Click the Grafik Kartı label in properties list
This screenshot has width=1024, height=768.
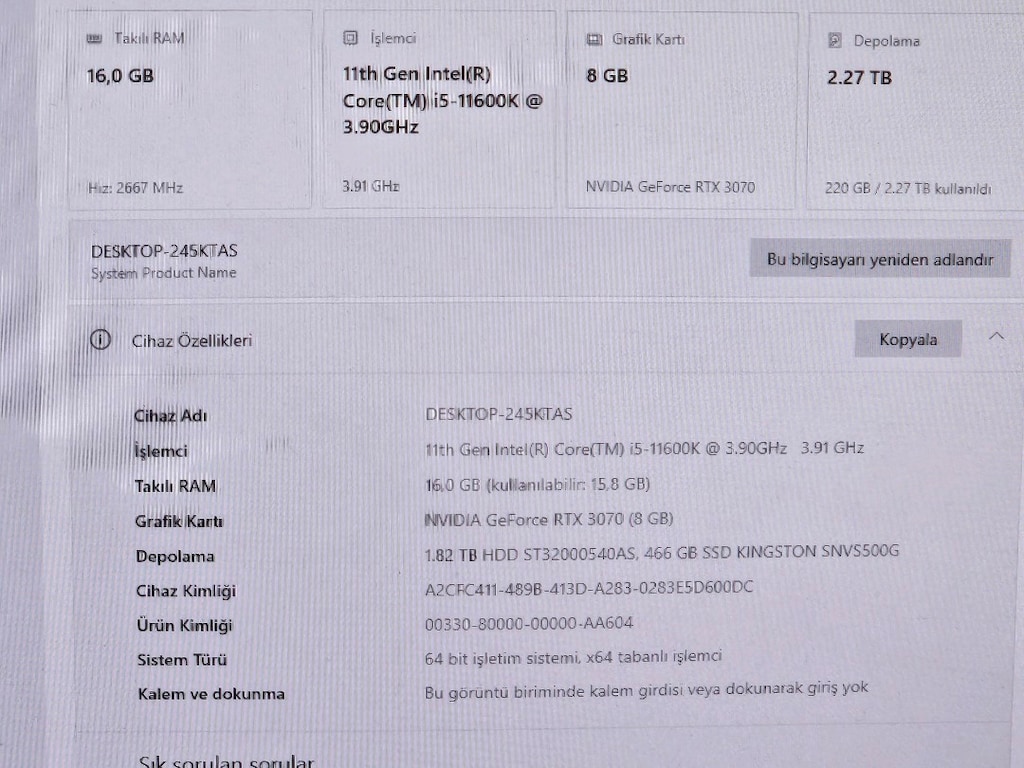point(178,521)
